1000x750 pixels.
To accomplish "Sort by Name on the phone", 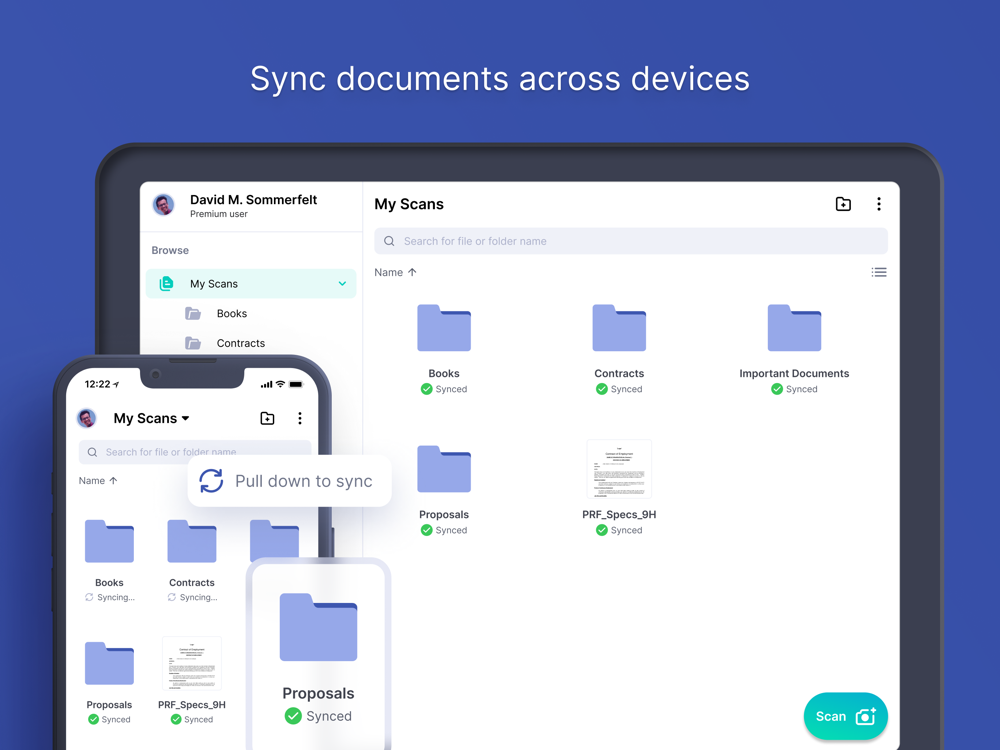I will pos(98,481).
